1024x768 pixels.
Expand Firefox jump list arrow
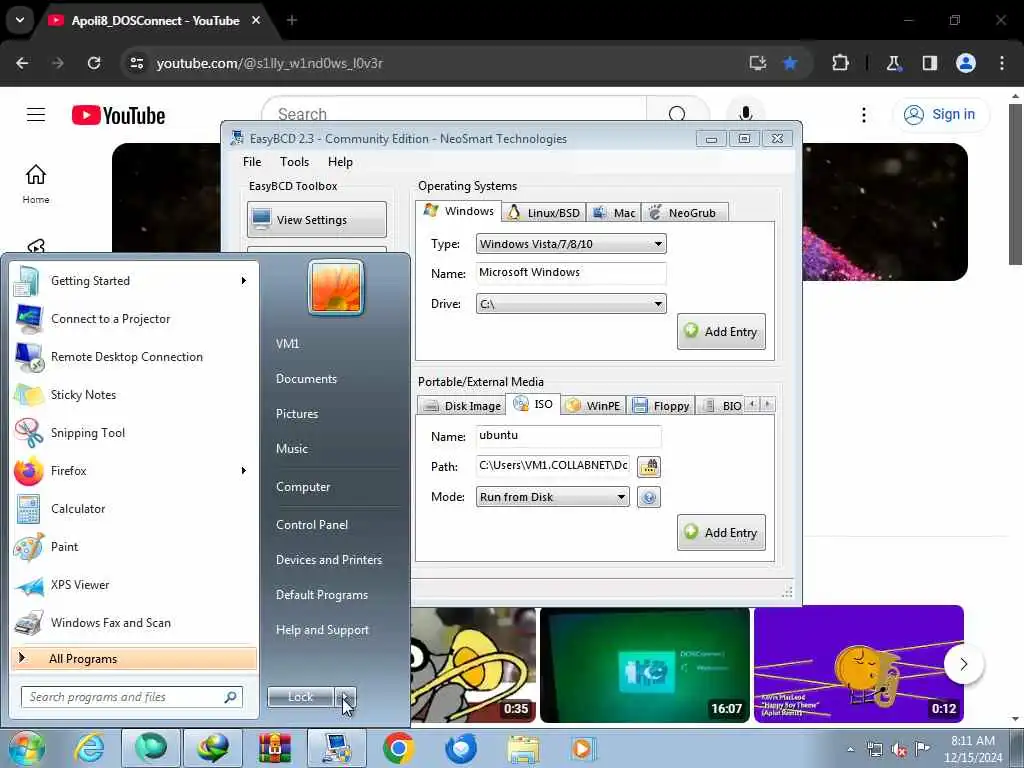point(244,471)
